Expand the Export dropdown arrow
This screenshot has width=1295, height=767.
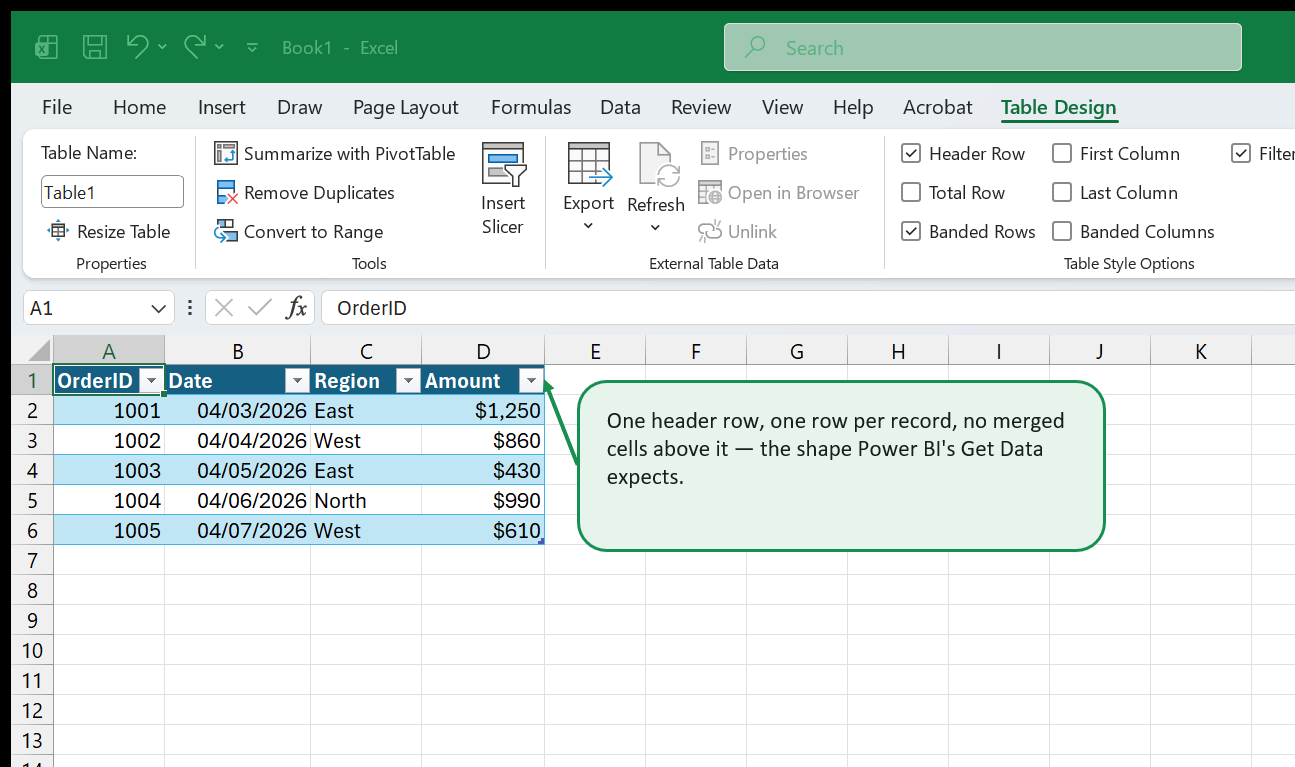point(588,226)
